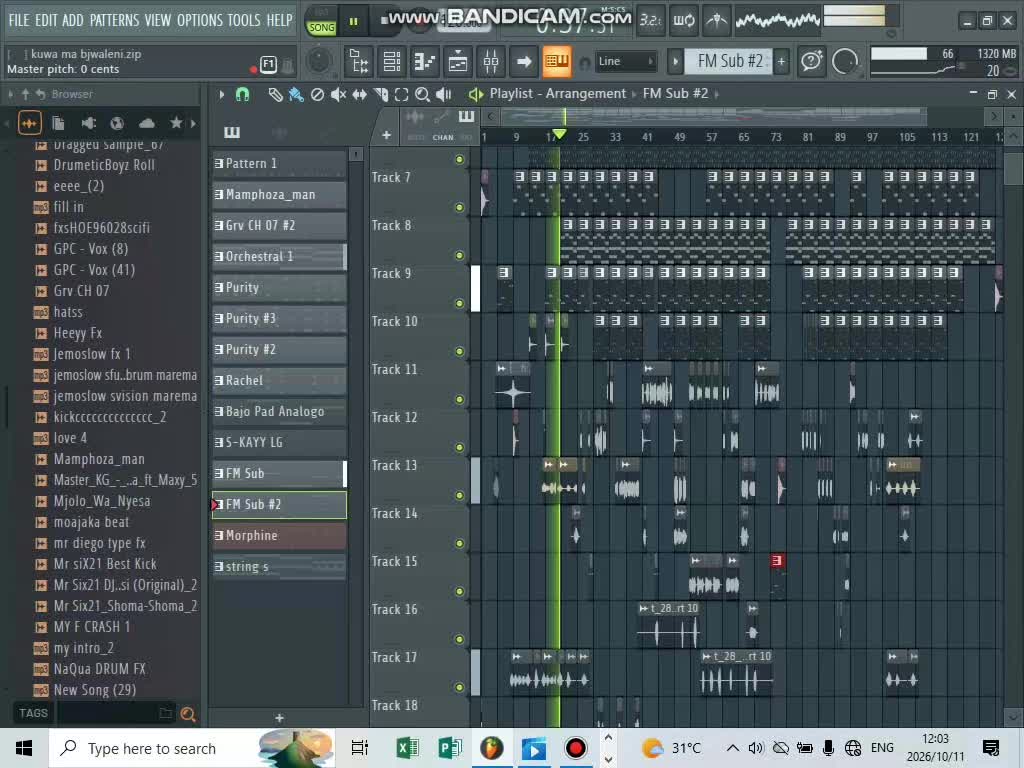Open the TOOLS menu
This screenshot has height=768, width=1024.
pyautogui.click(x=244, y=20)
